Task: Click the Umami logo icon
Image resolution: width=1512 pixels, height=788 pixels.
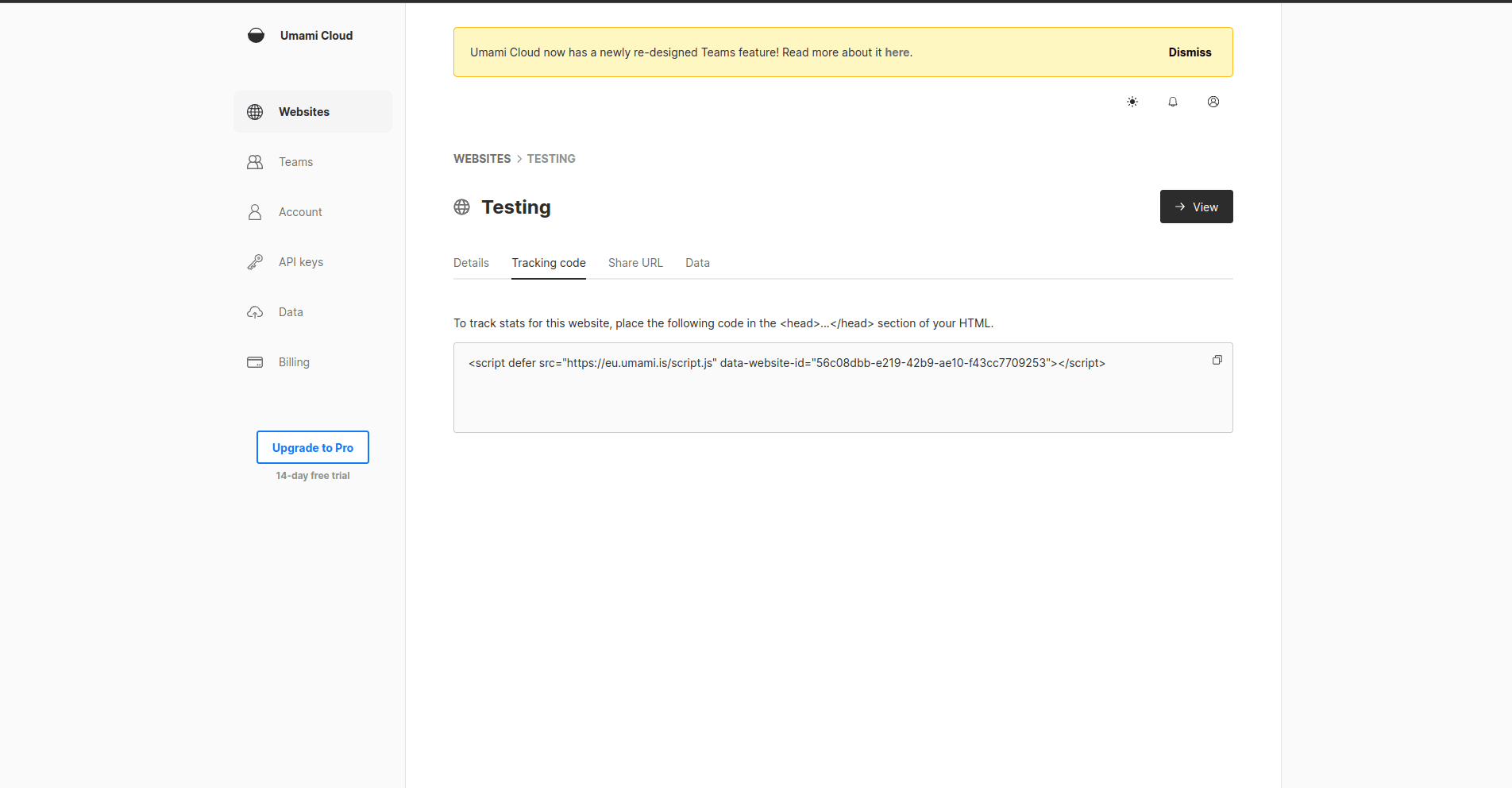Action: [x=256, y=35]
